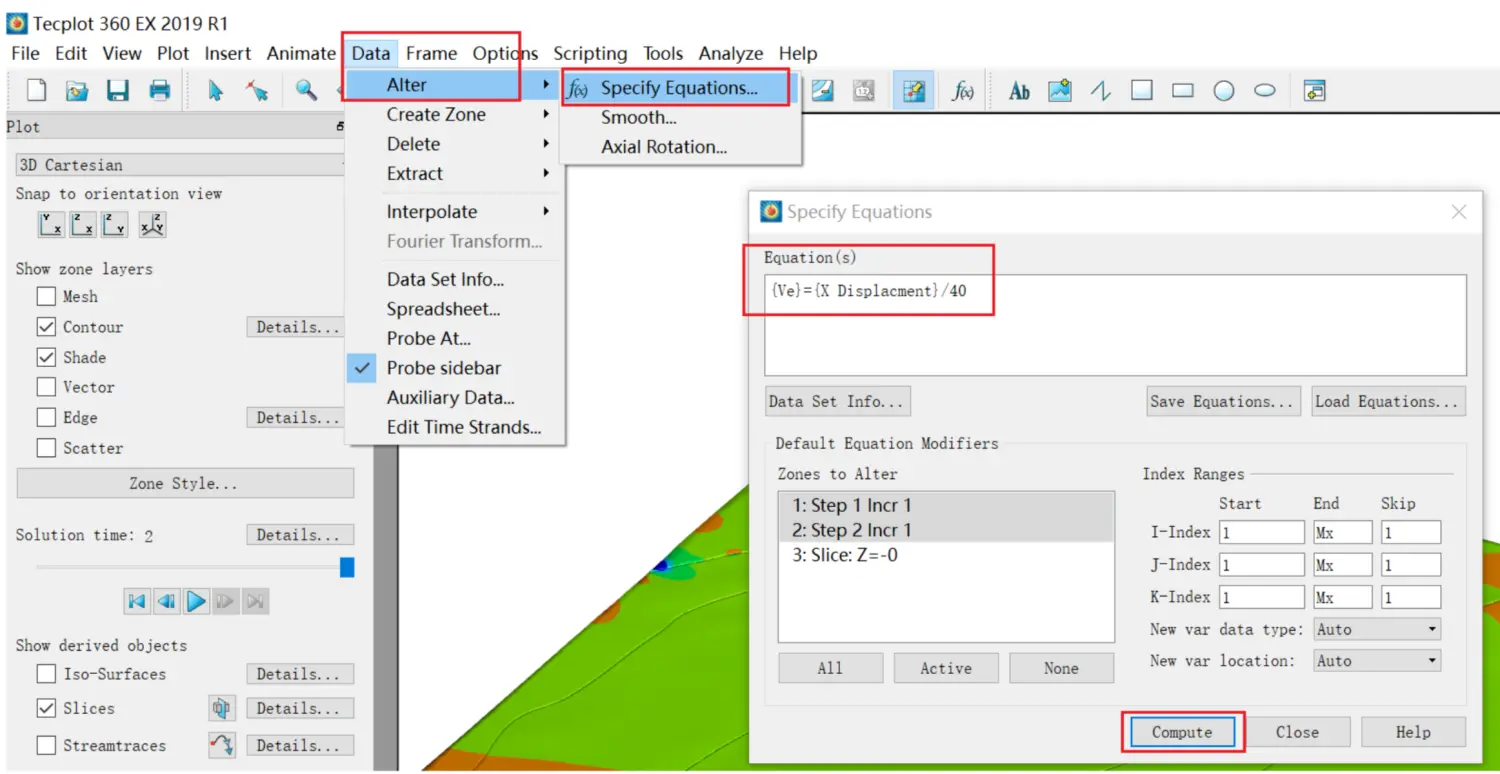Expand the Create Zone submenu
This screenshot has height=774, width=1500.
452,115
